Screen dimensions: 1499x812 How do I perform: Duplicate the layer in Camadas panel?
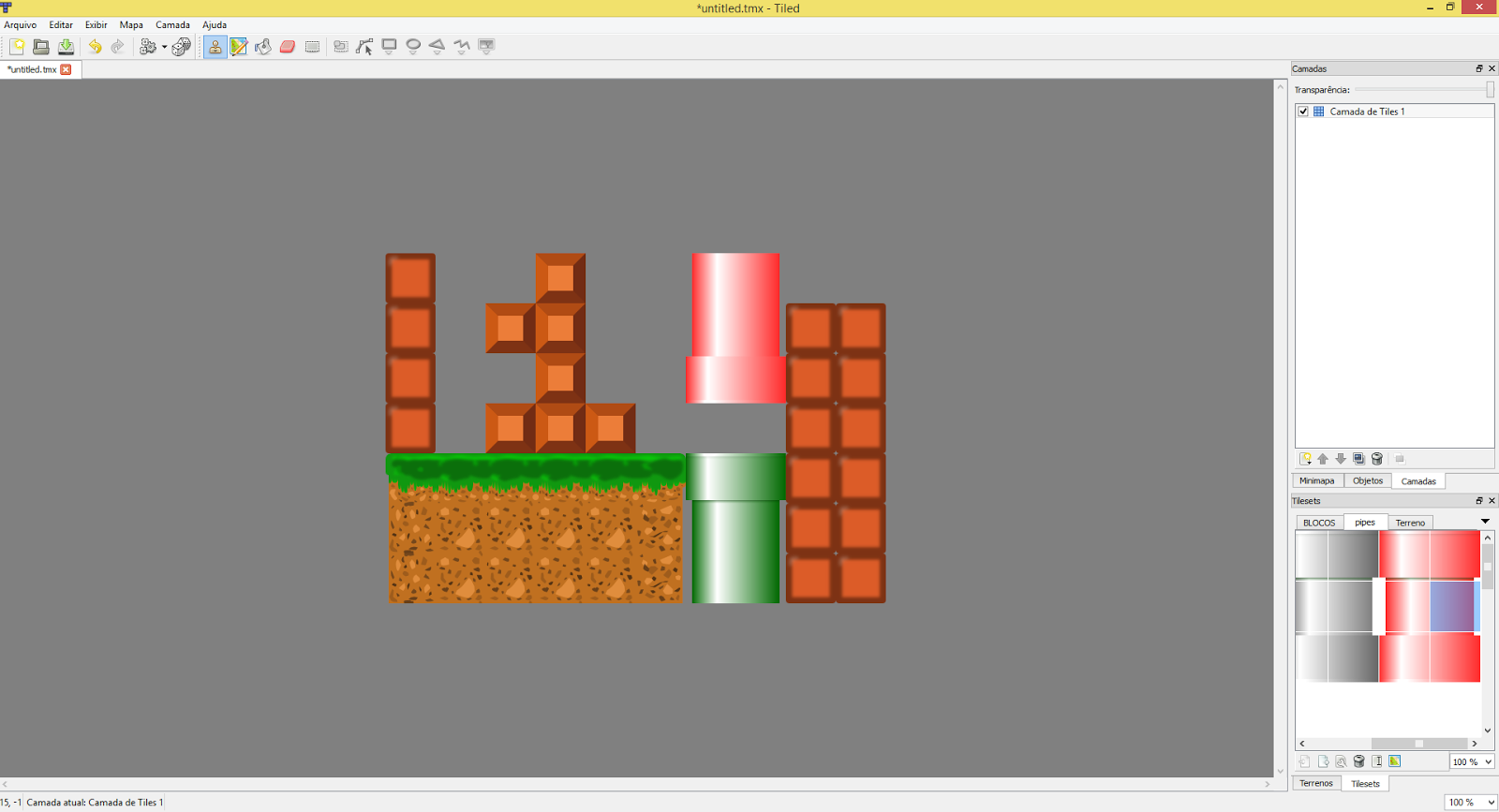pos(1358,459)
